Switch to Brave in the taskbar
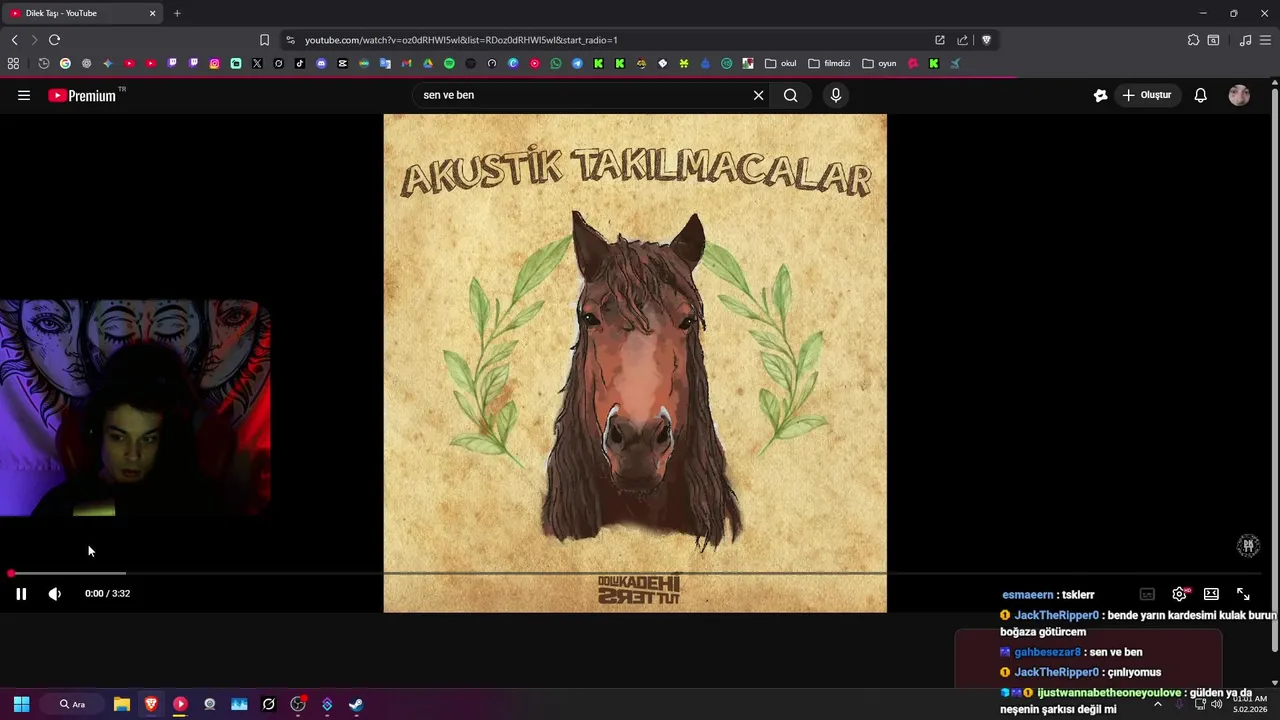1280x720 pixels. 151,704
